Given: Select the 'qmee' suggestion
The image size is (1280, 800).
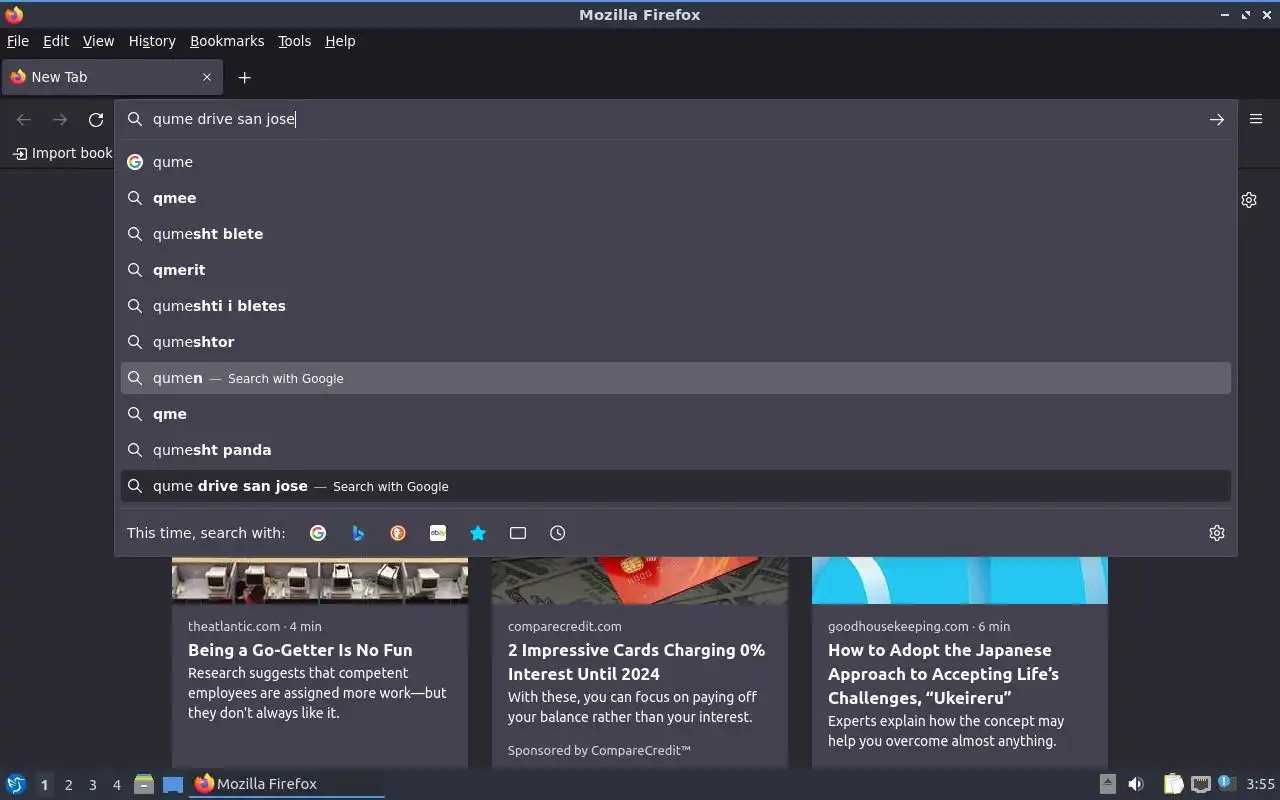Looking at the screenshot, I should (675, 198).
